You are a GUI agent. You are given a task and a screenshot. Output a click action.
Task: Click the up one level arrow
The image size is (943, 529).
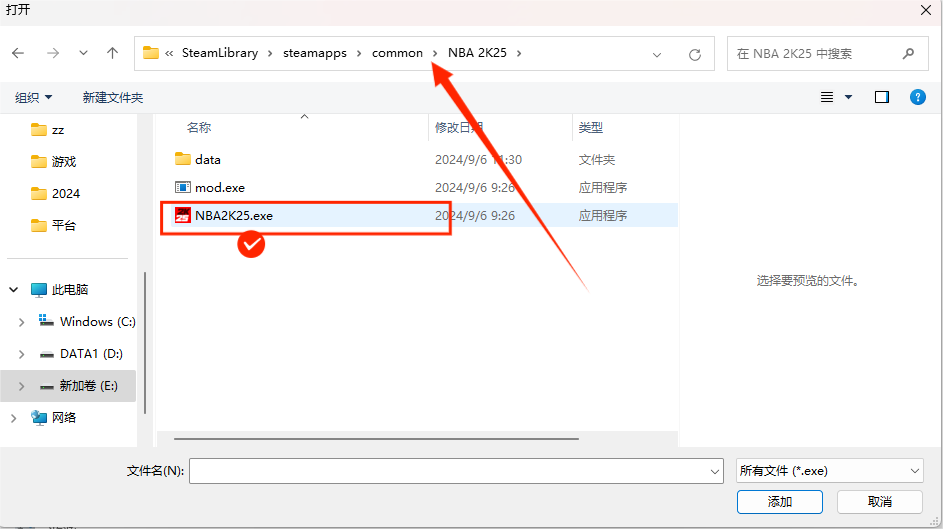pyautogui.click(x=112, y=53)
